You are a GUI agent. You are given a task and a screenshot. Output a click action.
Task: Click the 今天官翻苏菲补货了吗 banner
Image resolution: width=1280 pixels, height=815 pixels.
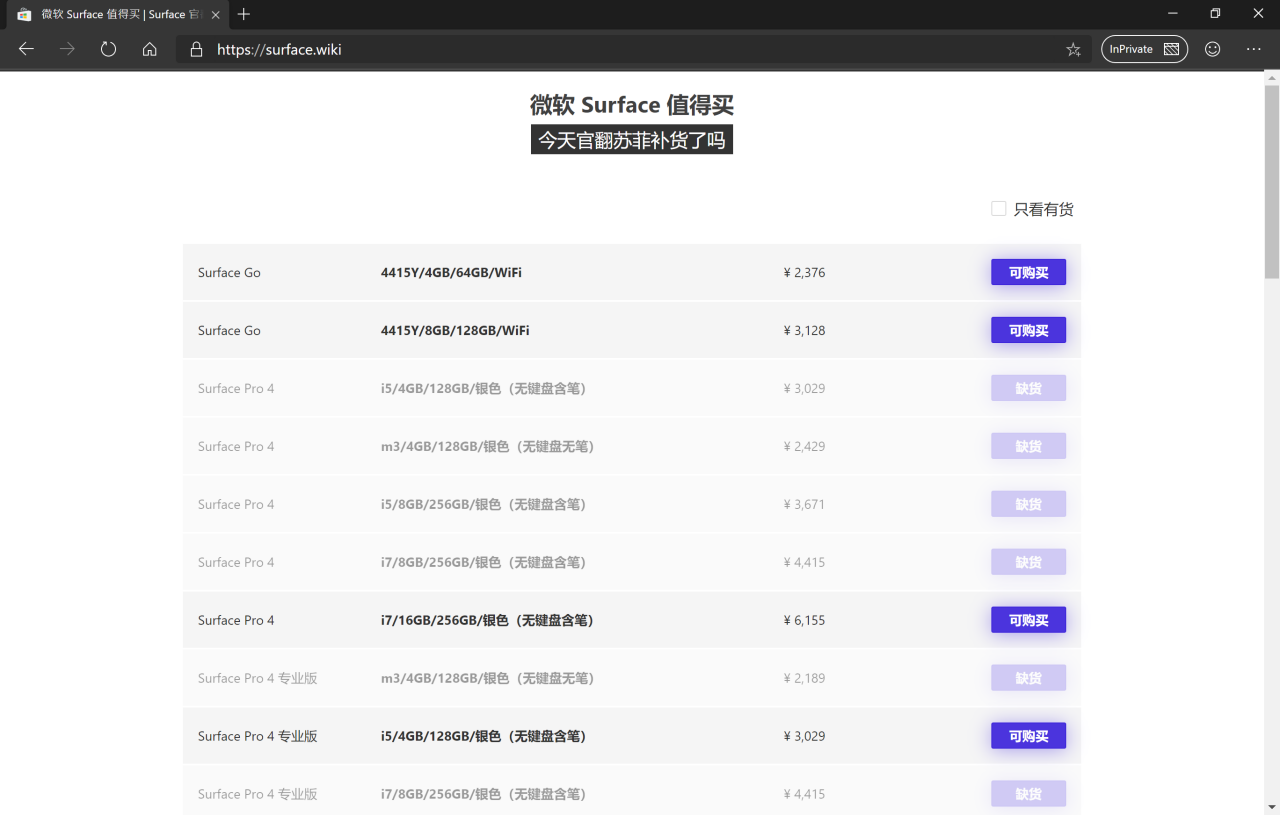pos(631,139)
